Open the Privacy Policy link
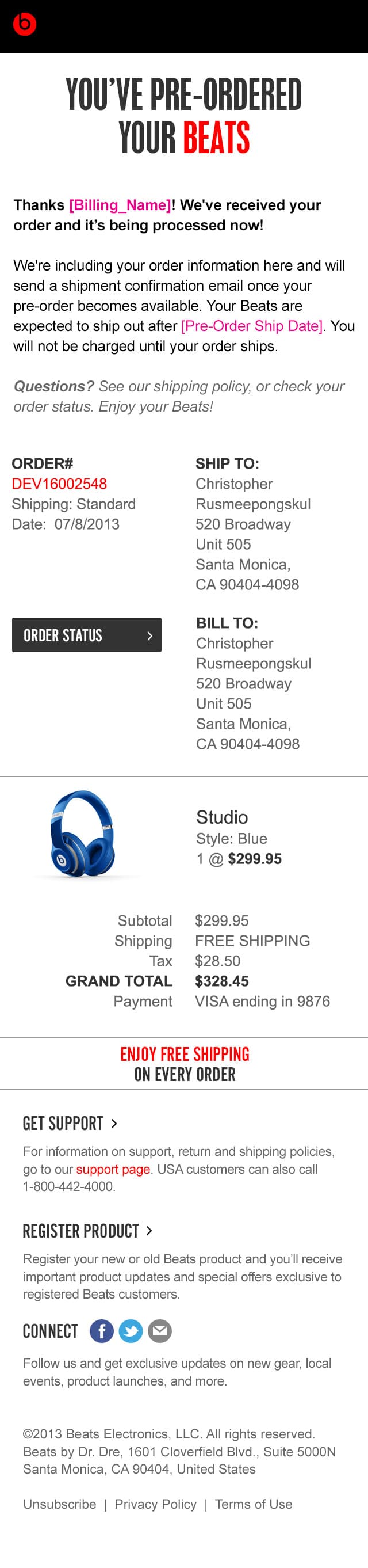The image size is (368, 1568). point(156,1504)
